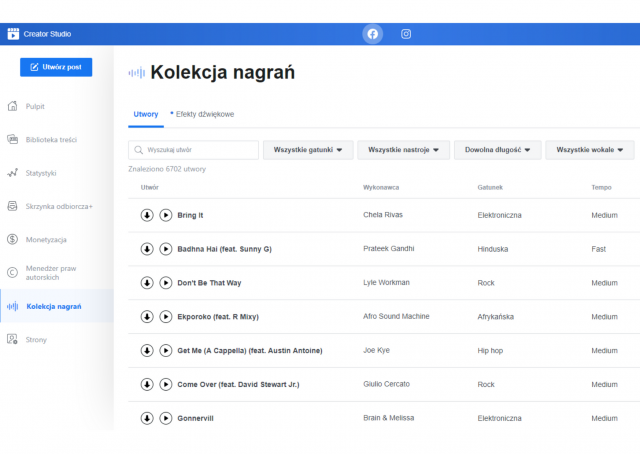Click the Fast tempo value
640x454 pixels.
pos(598,249)
